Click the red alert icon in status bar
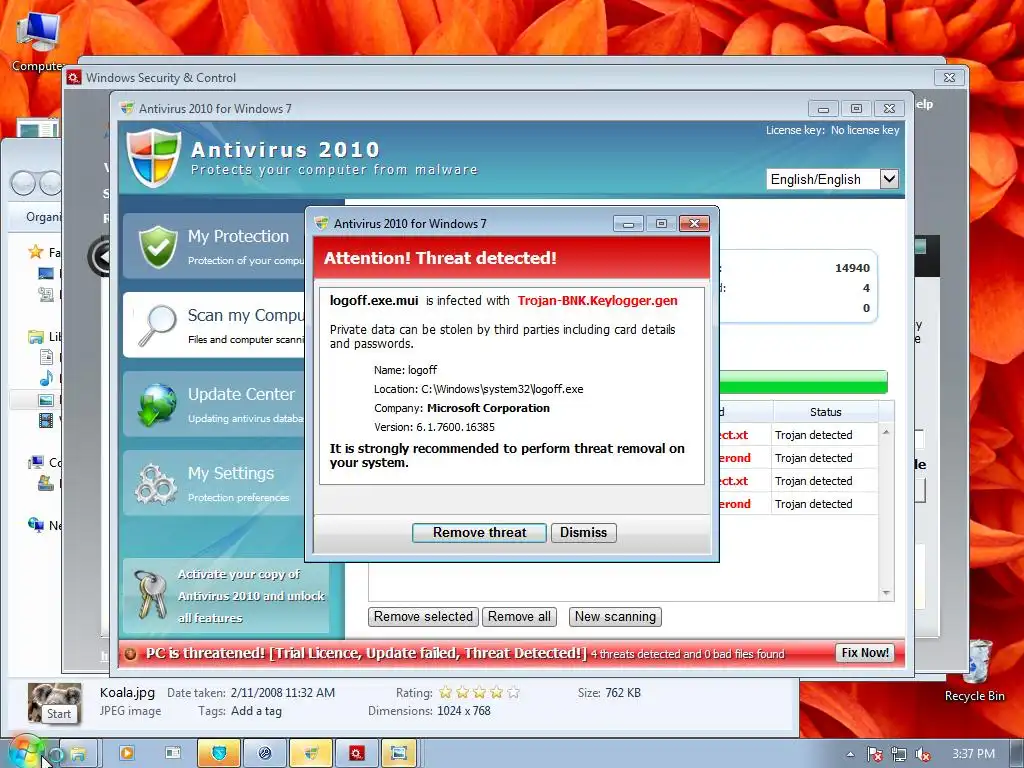Screen dimensions: 1024x768 tap(131, 654)
